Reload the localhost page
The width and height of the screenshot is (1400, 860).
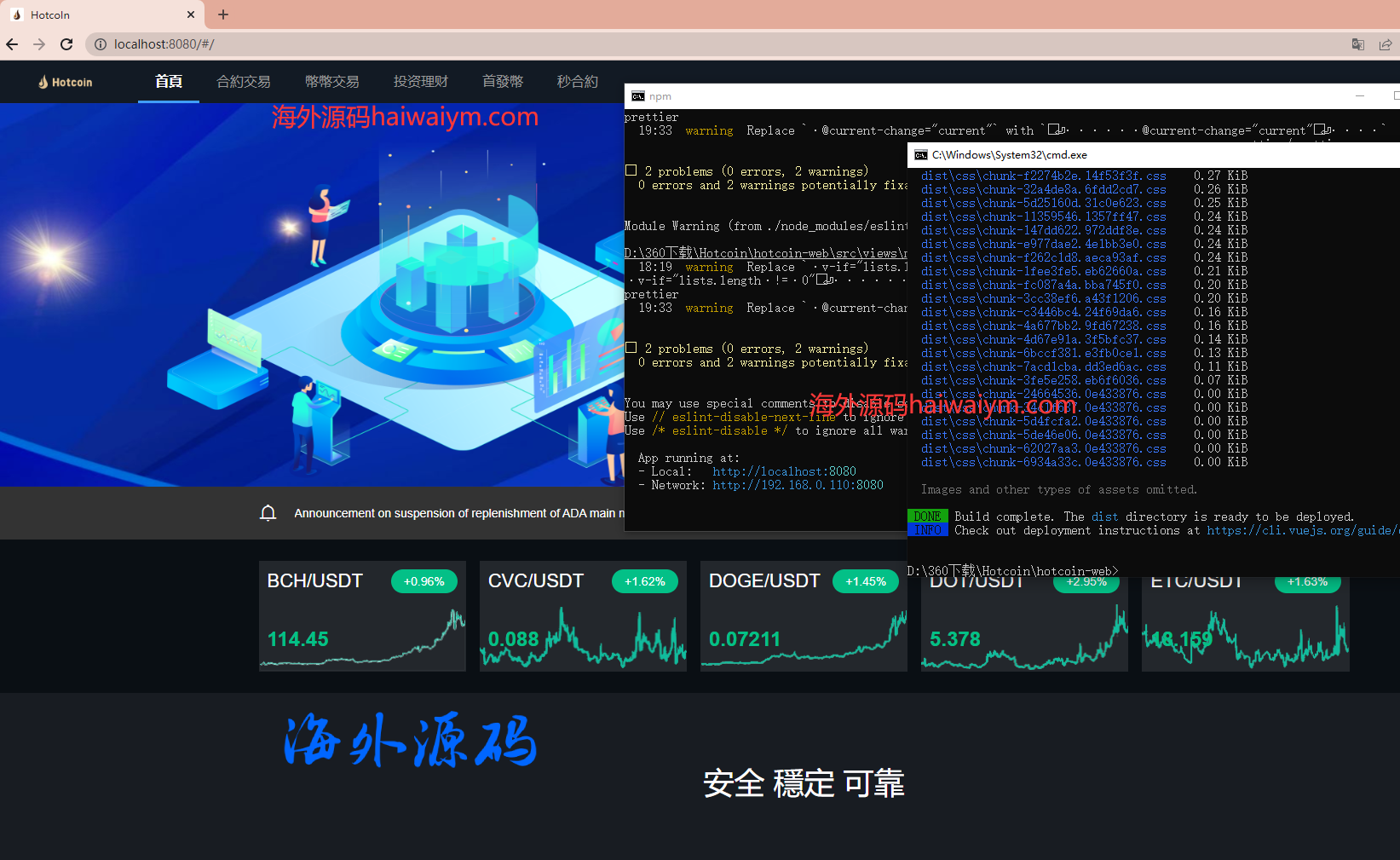pos(66,44)
